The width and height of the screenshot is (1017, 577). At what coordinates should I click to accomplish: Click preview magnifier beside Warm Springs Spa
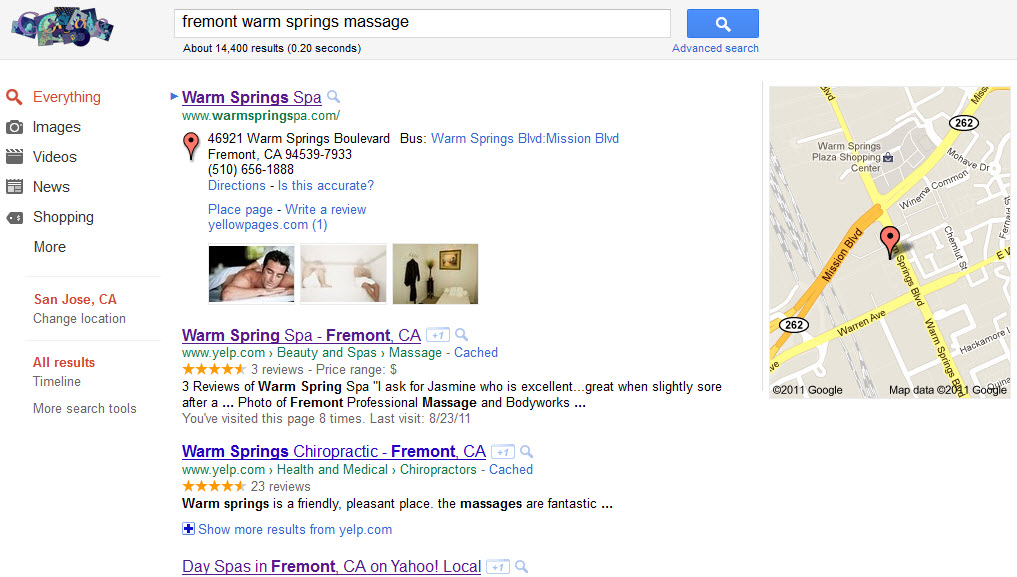click(333, 97)
